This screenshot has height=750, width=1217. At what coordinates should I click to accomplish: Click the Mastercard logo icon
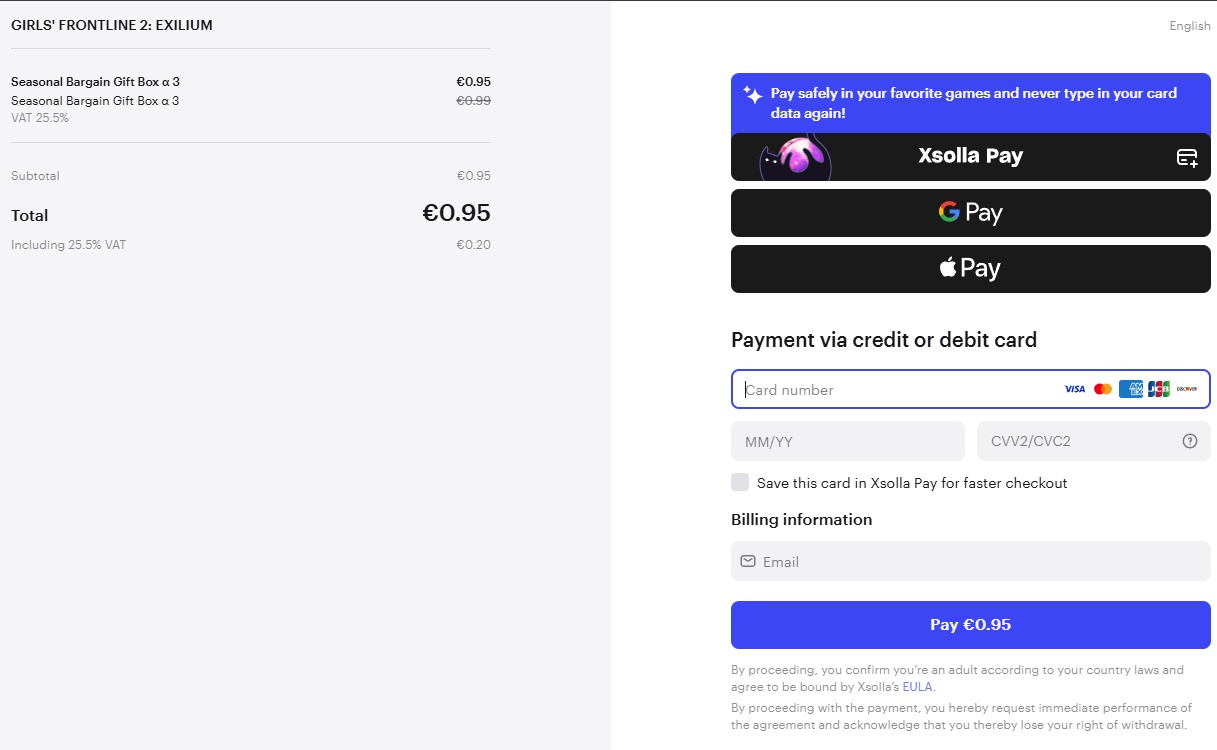coord(1103,389)
